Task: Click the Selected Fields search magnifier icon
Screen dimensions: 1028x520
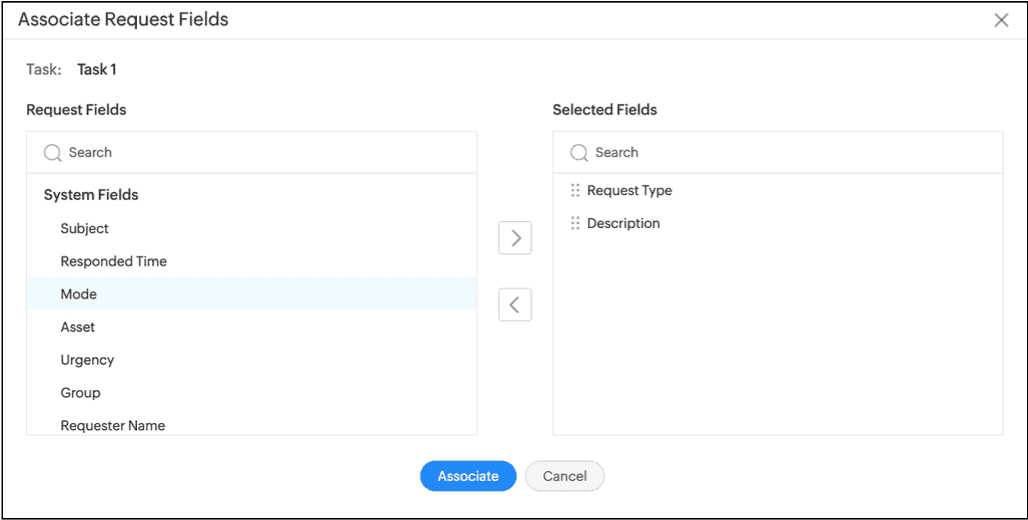Action: [579, 153]
